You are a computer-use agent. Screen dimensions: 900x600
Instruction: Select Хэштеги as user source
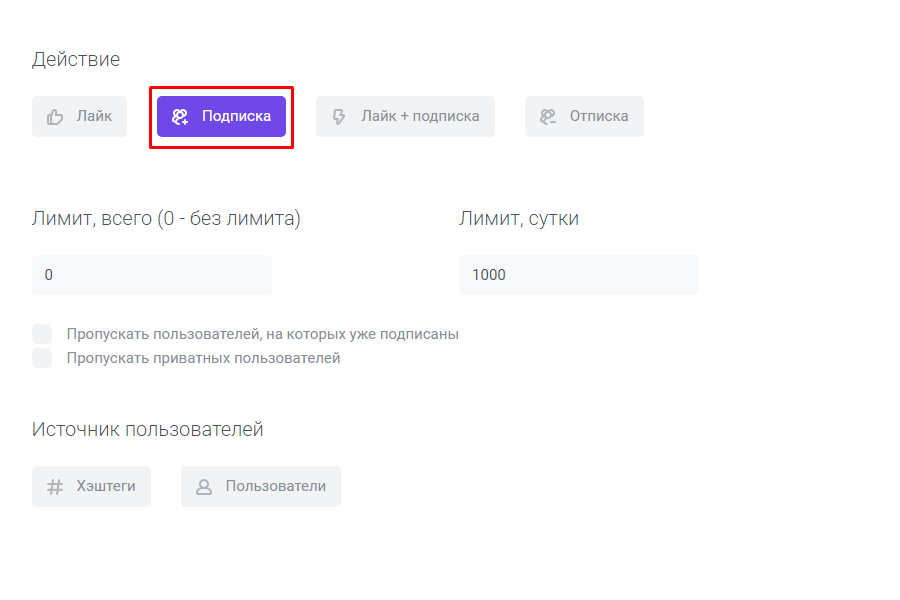91,486
